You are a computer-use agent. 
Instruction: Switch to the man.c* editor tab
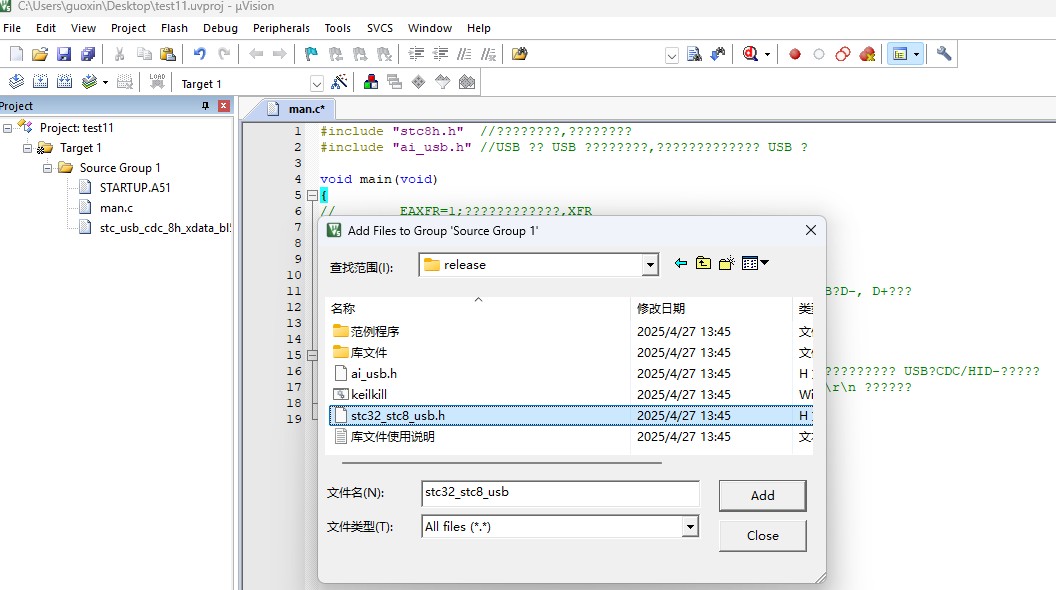click(x=296, y=109)
